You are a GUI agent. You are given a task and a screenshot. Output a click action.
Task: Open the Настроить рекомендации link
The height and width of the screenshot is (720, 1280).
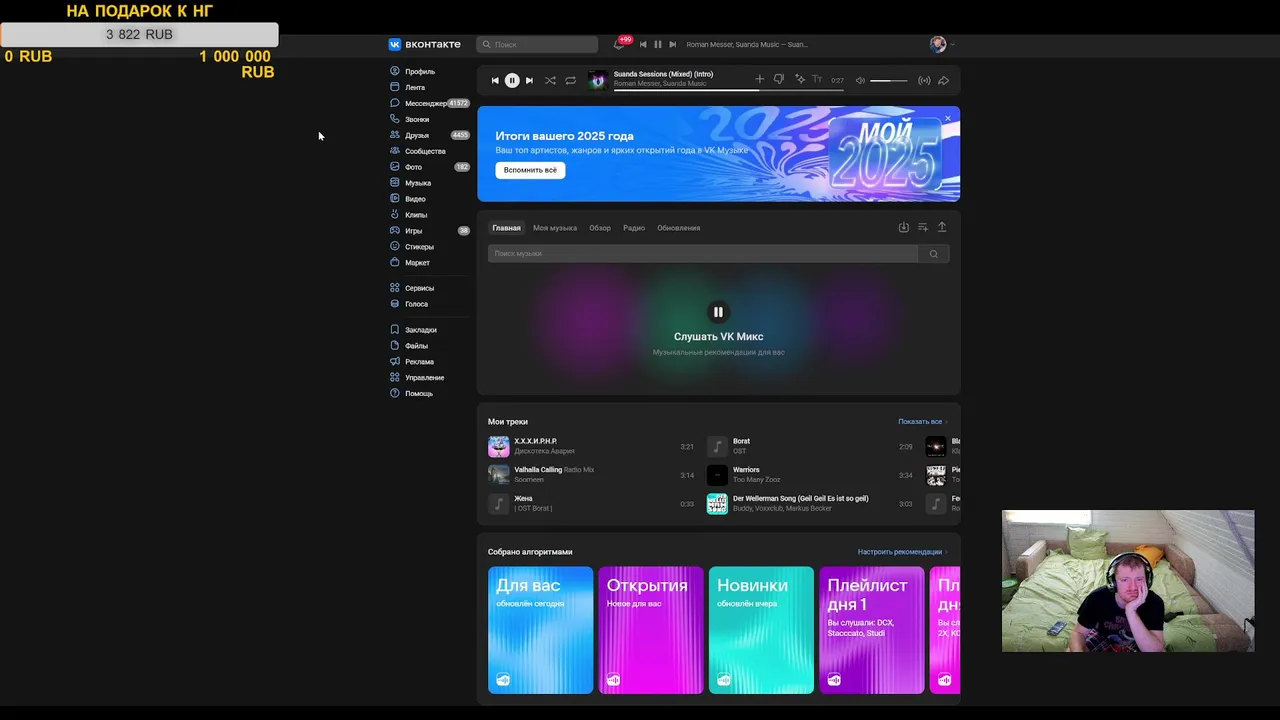[902, 552]
